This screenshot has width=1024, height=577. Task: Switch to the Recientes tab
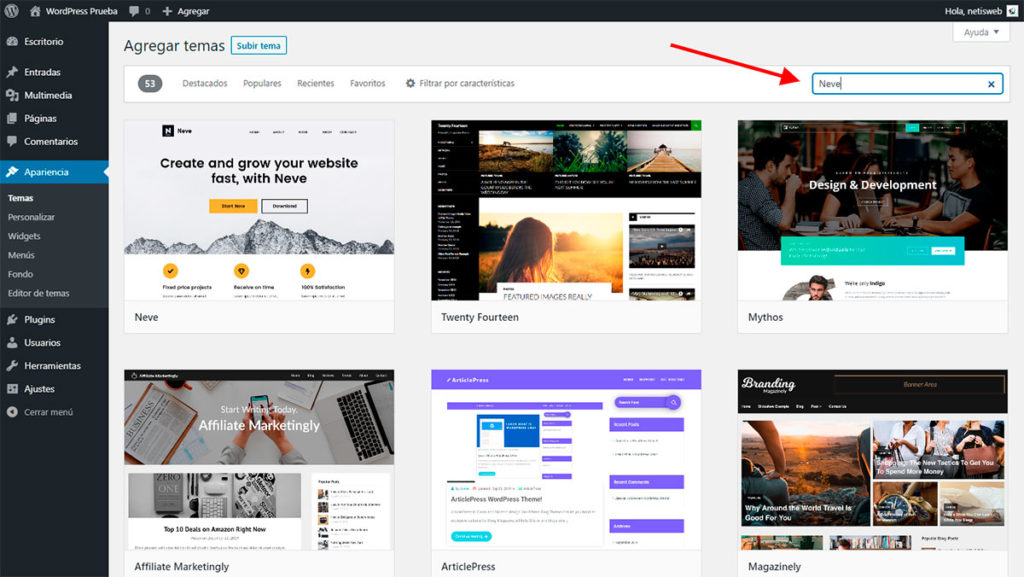tap(315, 84)
